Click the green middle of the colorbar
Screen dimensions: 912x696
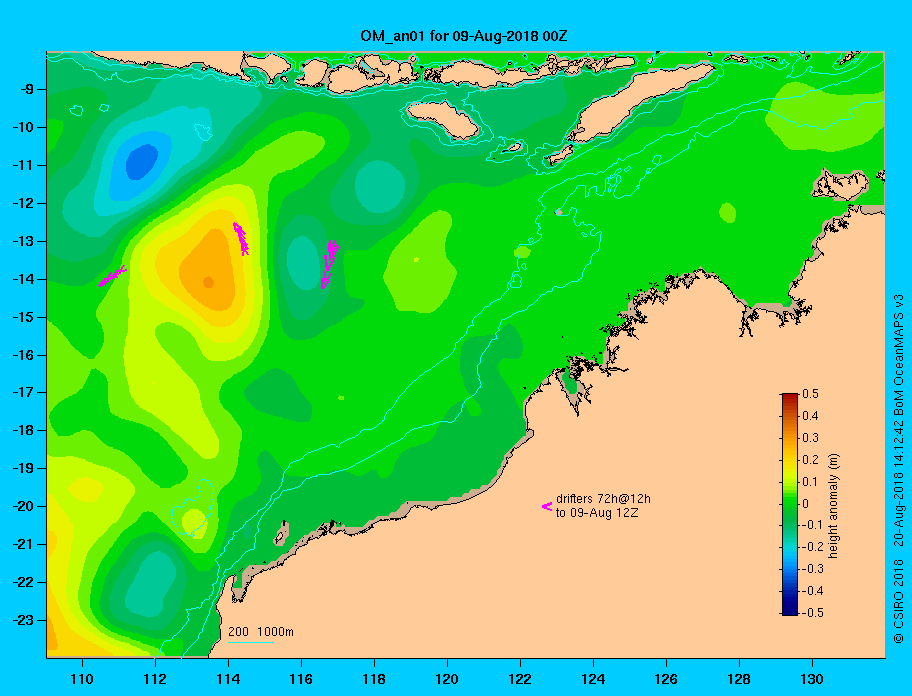(x=790, y=504)
